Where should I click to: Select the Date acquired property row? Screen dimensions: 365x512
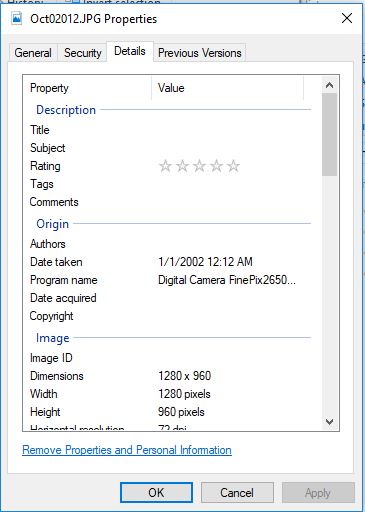[167, 298]
